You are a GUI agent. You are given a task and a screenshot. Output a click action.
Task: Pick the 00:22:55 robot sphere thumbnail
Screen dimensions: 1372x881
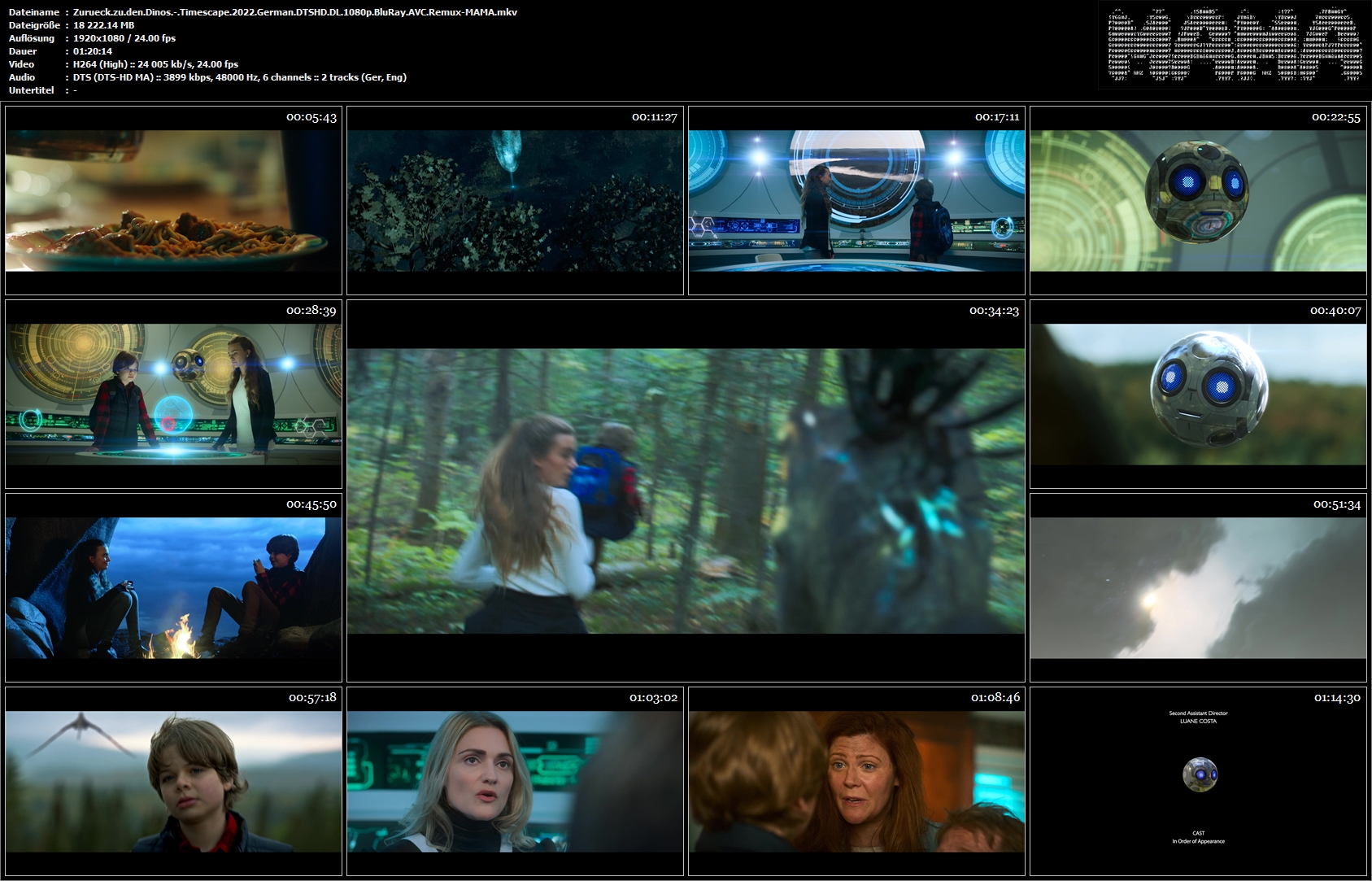pos(1198,200)
